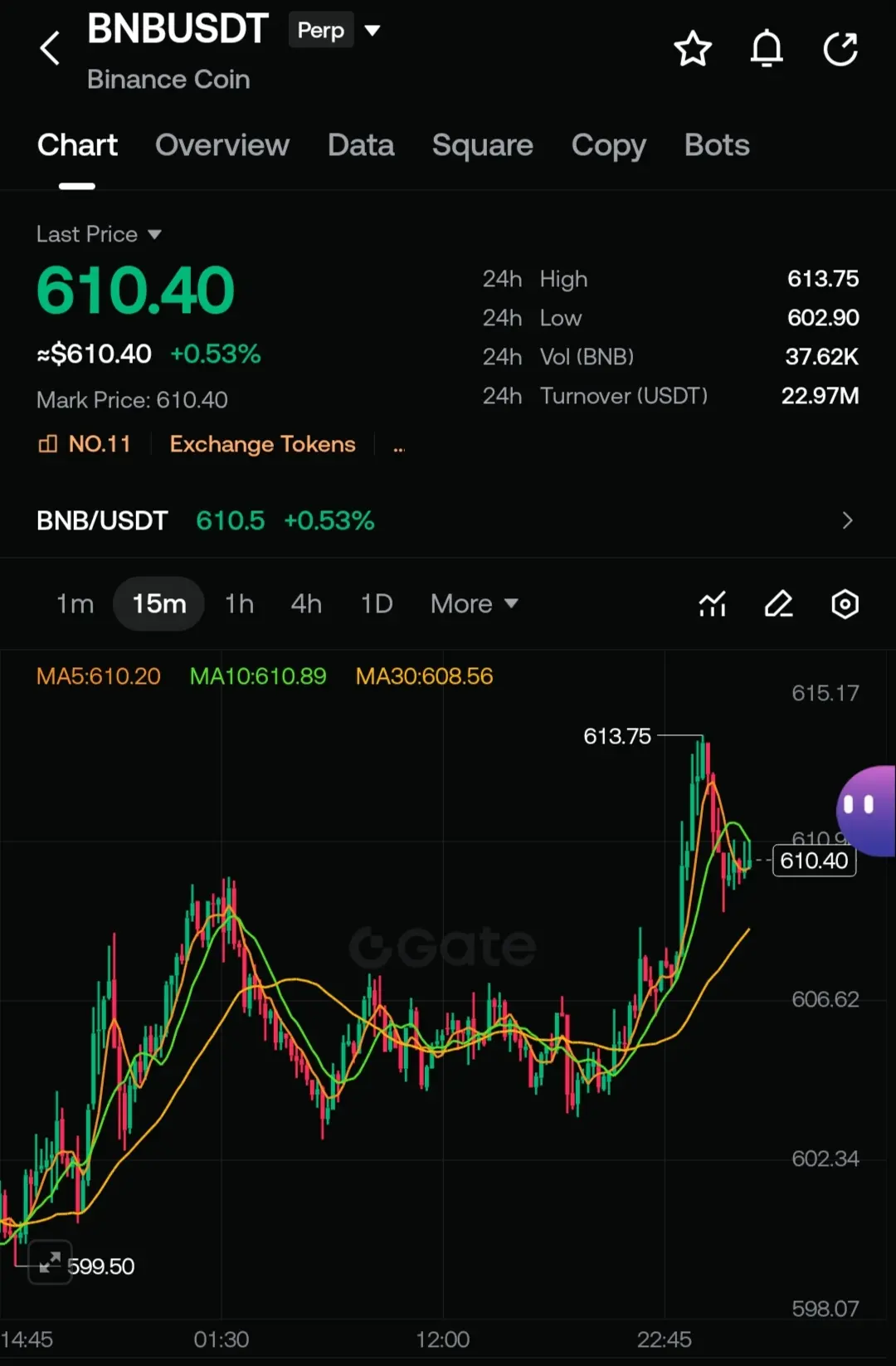Tap the fullscreen expand chart icon
The height and width of the screenshot is (1366, 896).
click(x=50, y=1262)
